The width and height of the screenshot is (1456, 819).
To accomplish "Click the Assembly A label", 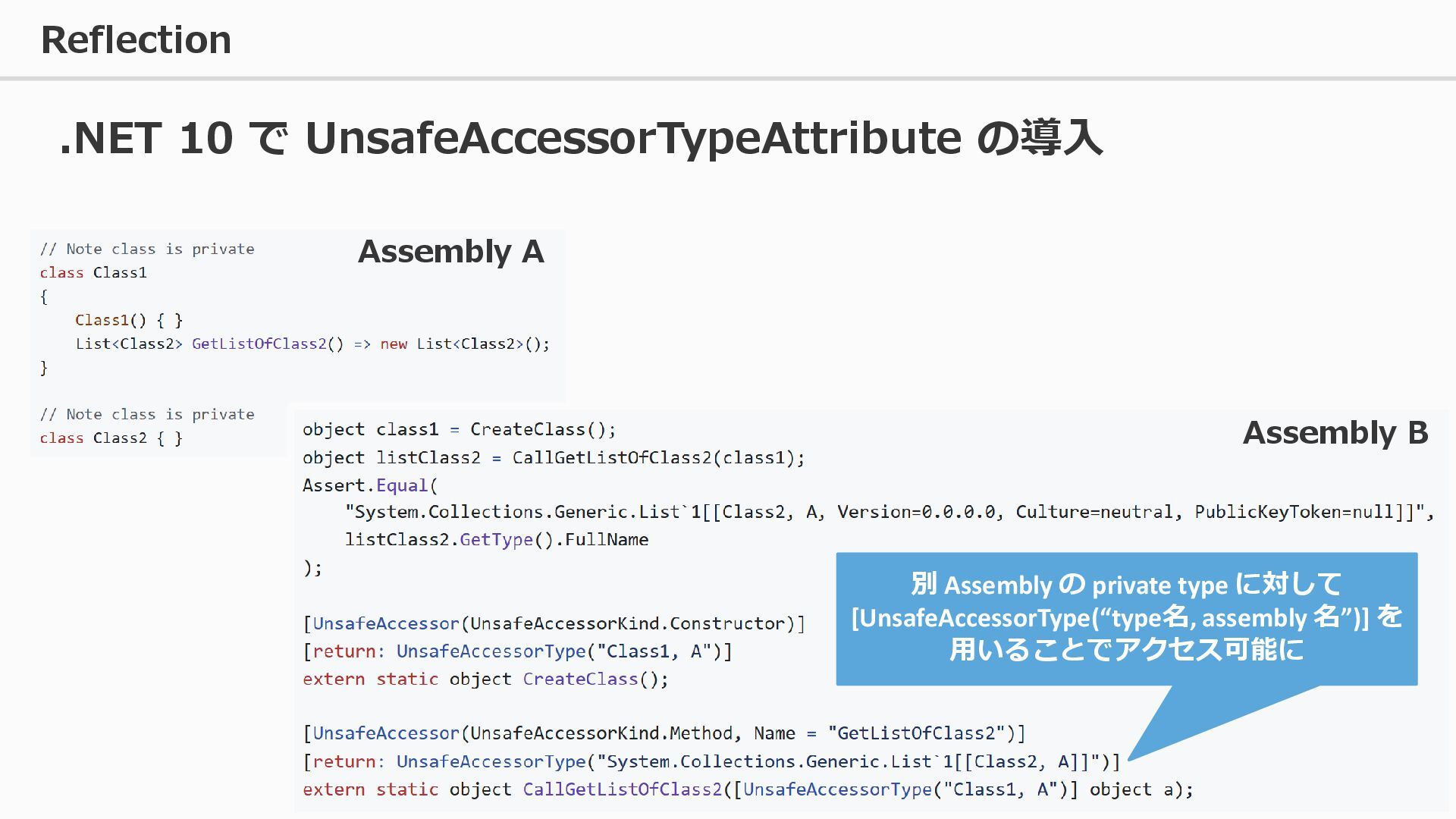I will pos(450,251).
